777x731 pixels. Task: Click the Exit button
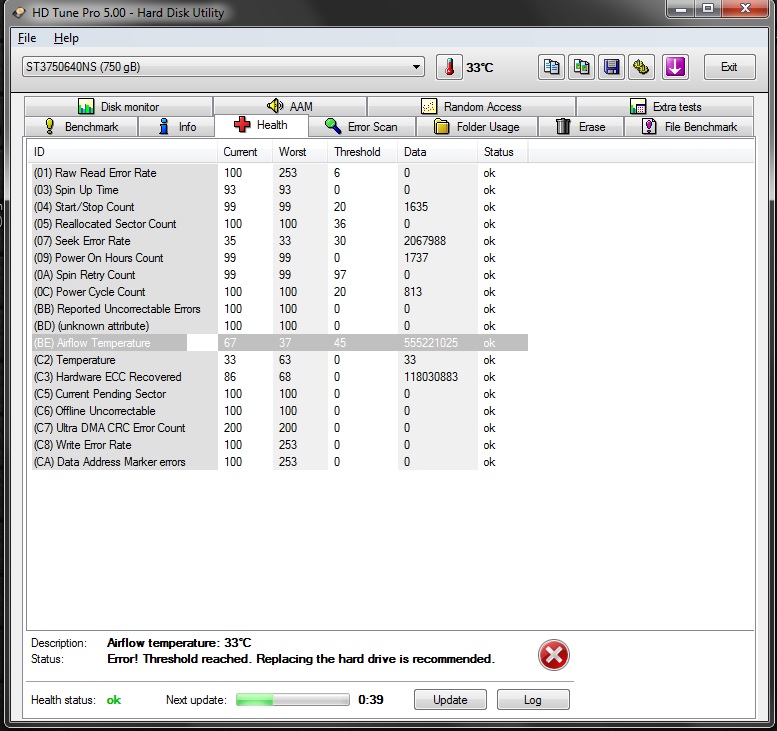click(x=729, y=67)
